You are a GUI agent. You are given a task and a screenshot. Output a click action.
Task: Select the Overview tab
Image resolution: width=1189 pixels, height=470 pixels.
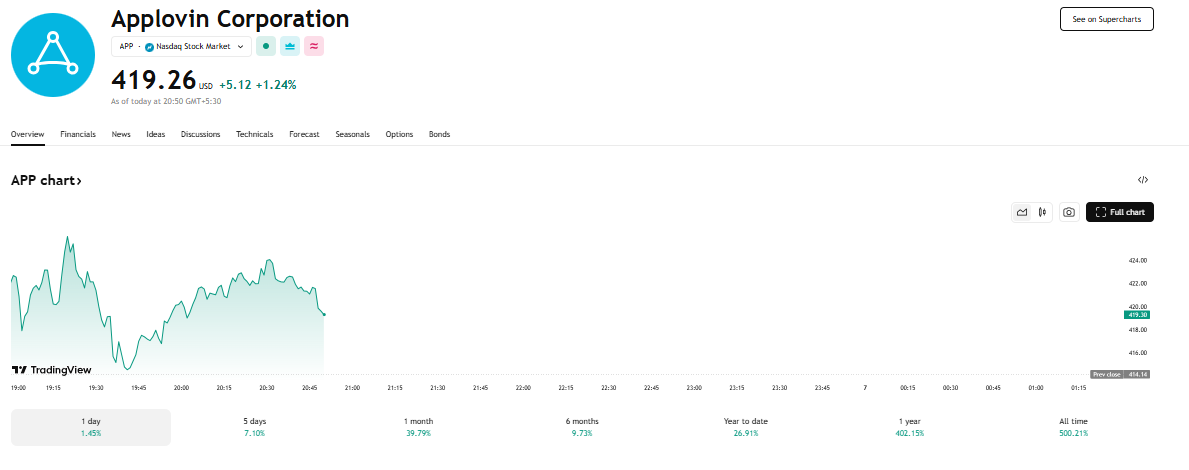tap(27, 134)
